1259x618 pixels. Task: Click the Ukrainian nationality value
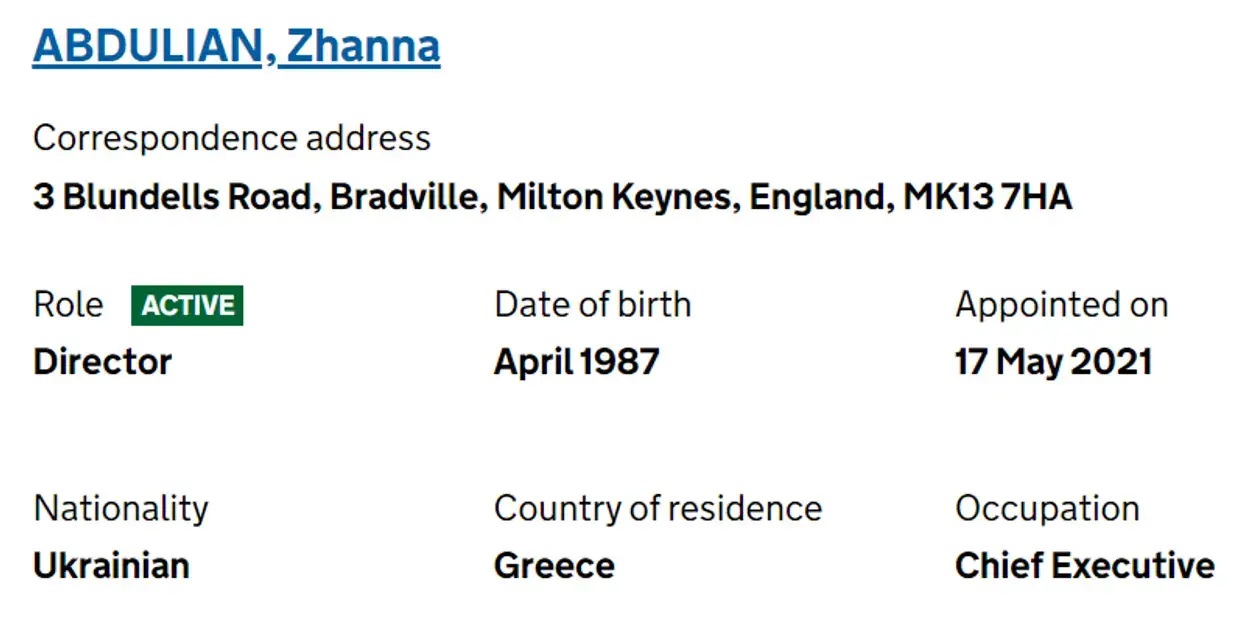(x=111, y=566)
